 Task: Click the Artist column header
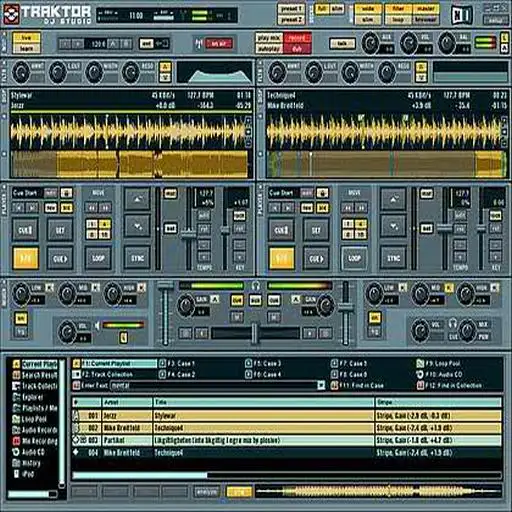127,402
